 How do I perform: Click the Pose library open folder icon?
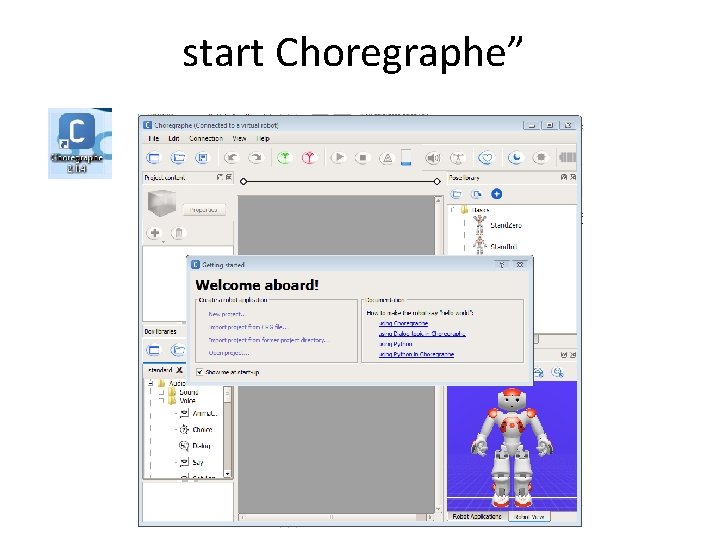pos(456,194)
